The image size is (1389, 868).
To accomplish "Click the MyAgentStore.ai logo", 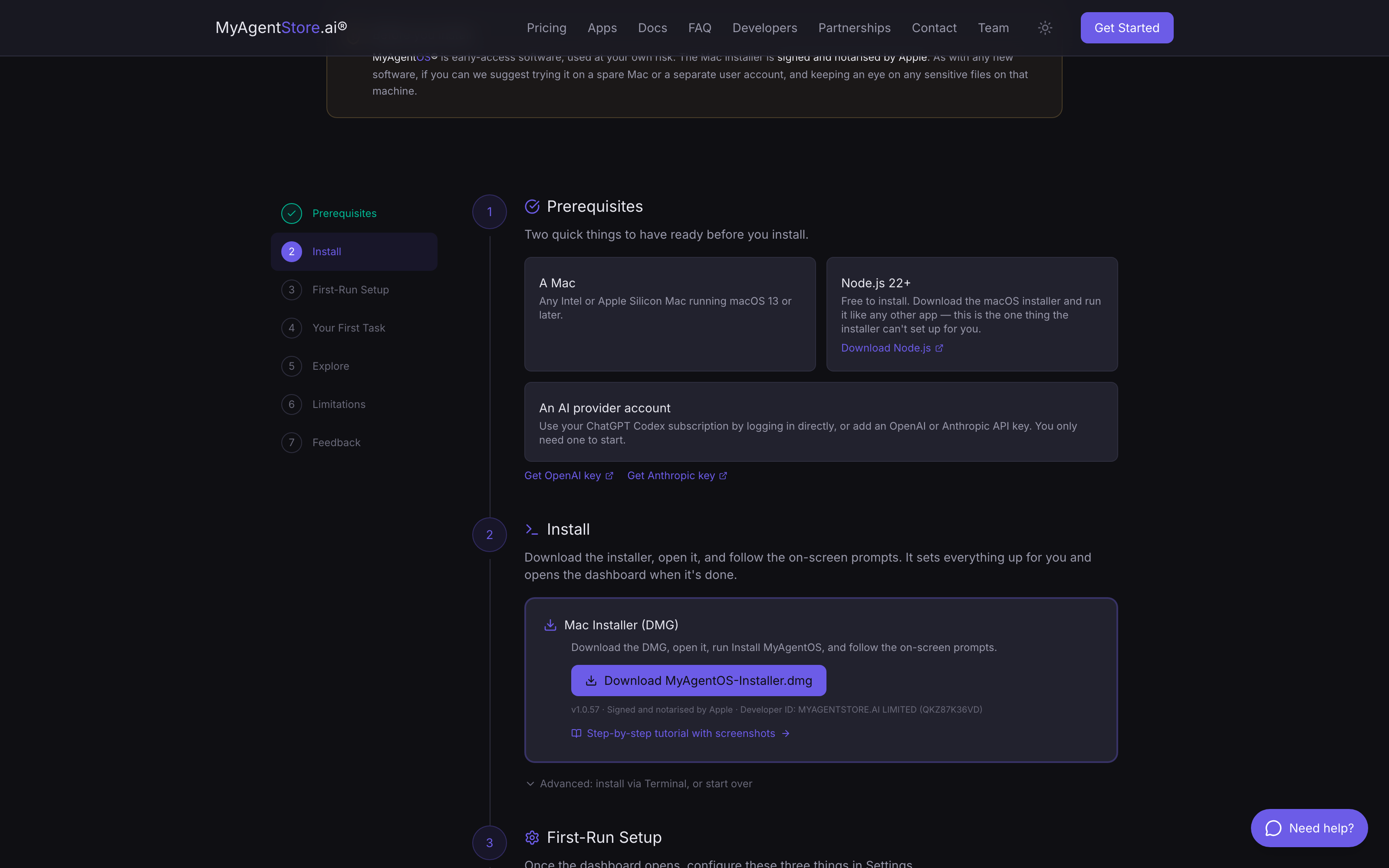I will click(281, 27).
